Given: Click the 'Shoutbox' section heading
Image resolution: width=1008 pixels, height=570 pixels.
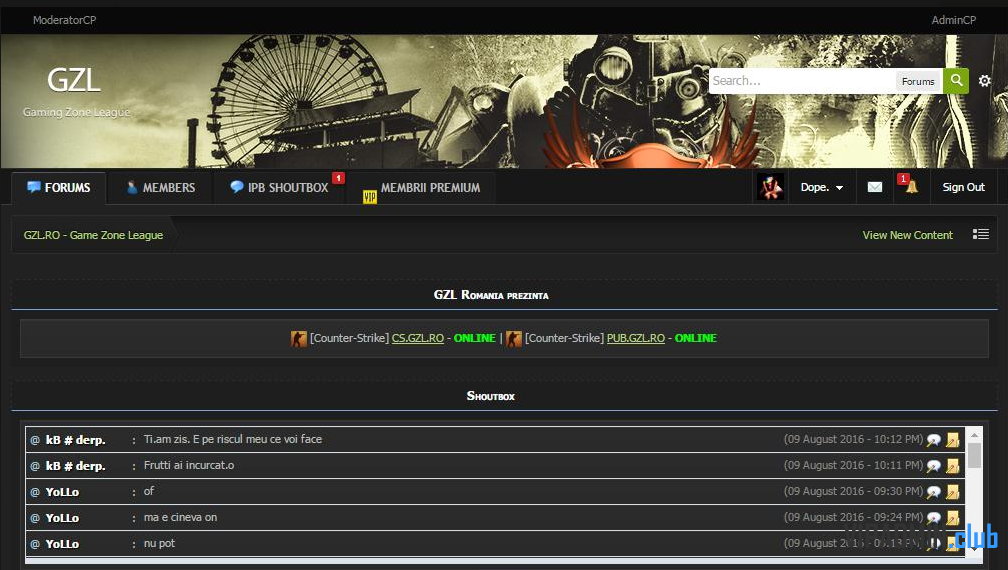Looking at the screenshot, I should pos(490,396).
